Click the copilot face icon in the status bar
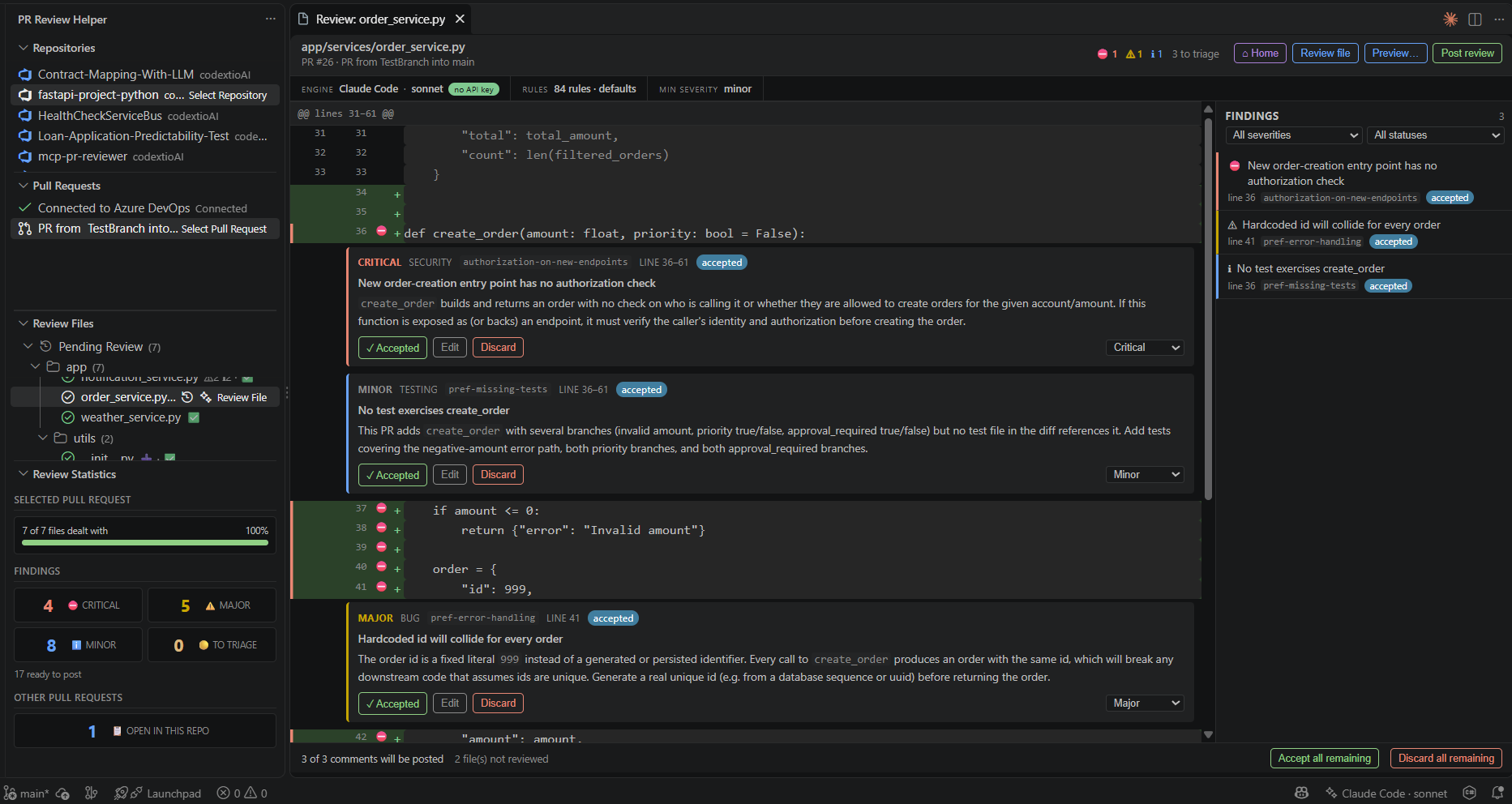1512x804 pixels. click(x=1301, y=793)
